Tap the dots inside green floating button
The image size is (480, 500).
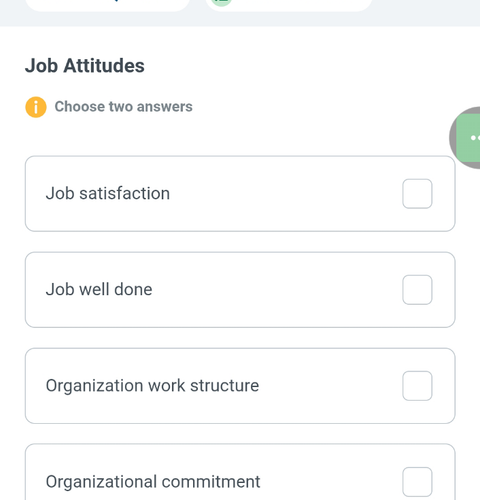(x=475, y=138)
